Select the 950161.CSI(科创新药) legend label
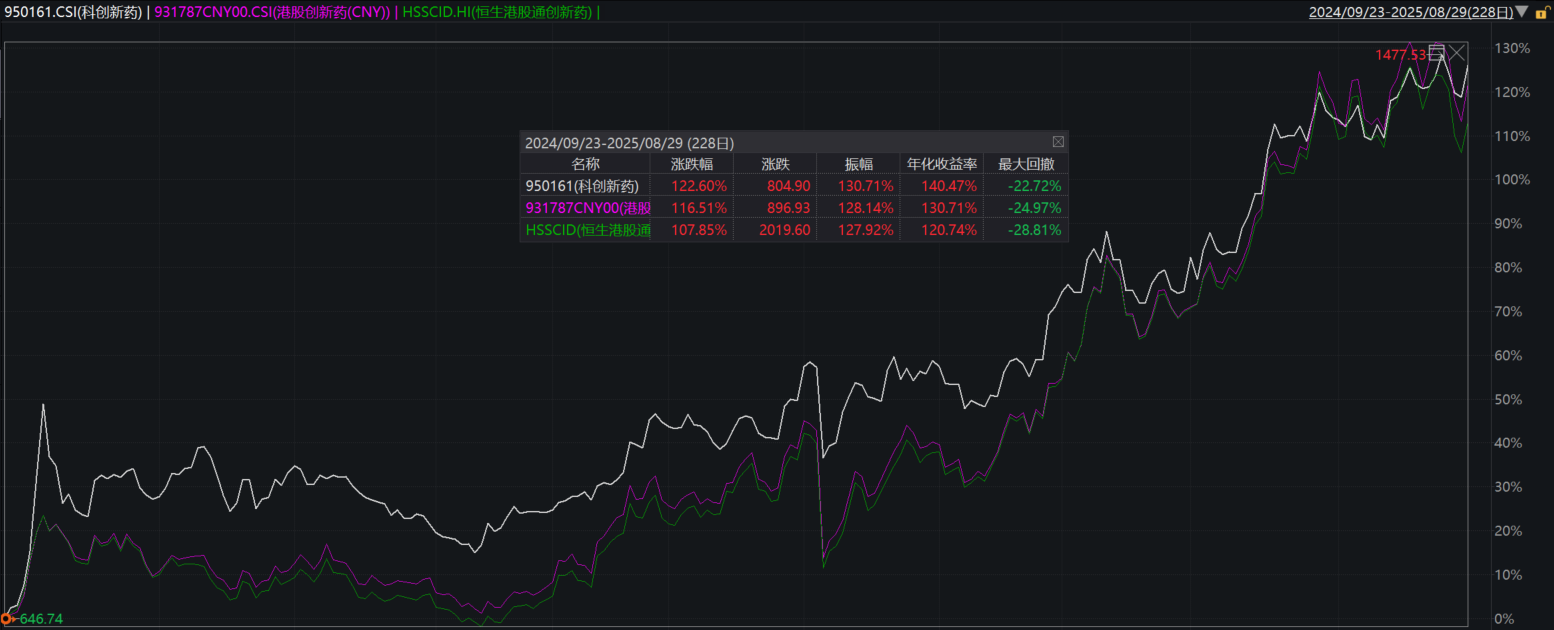This screenshot has height=630, width=1554. point(74,12)
